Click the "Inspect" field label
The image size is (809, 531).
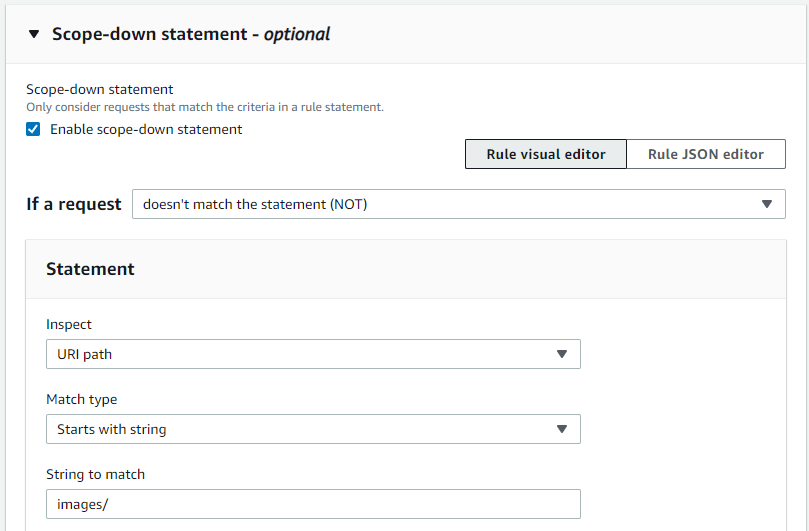pyautogui.click(x=69, y=324)
